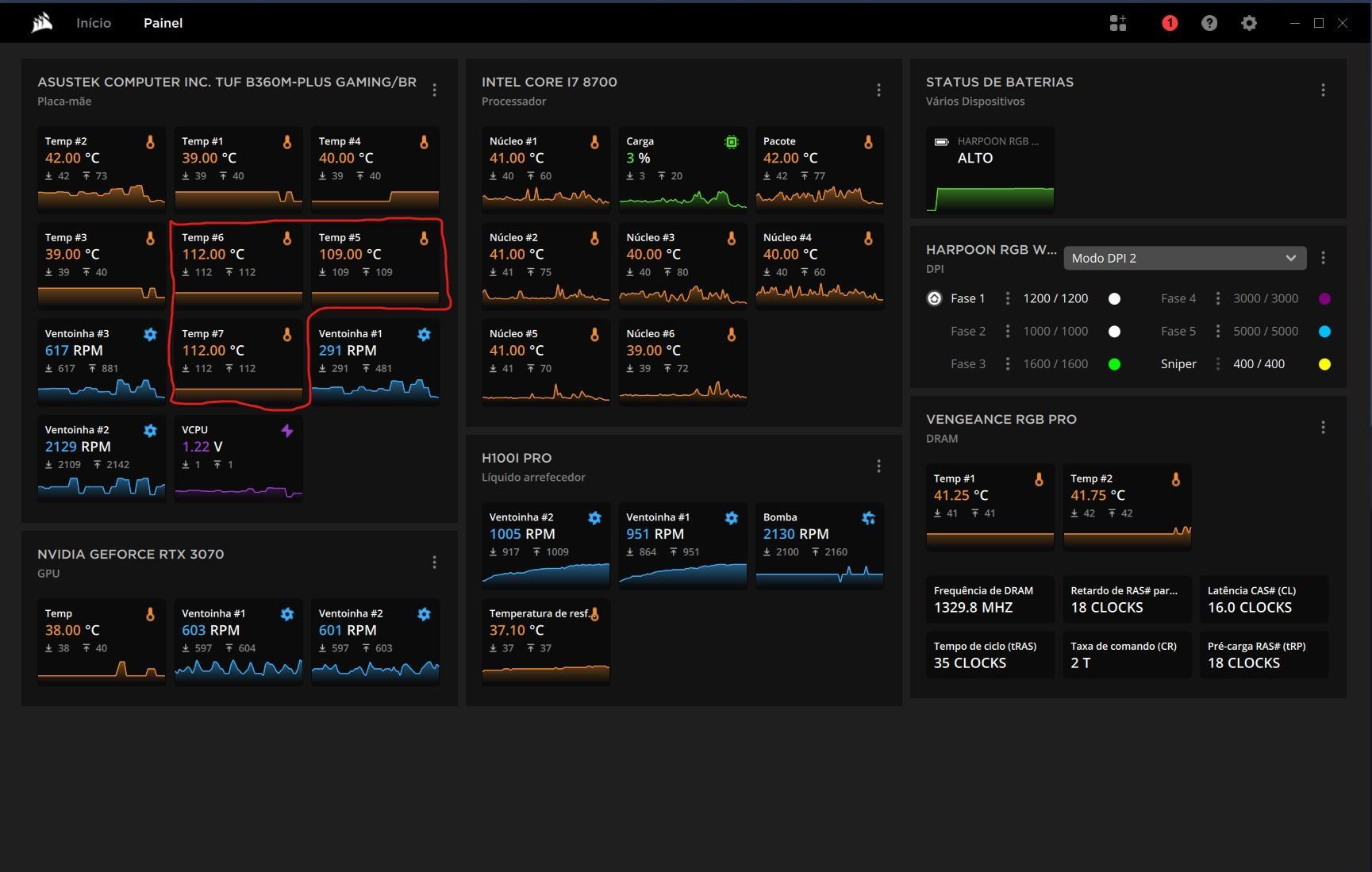Screen dimensions: 1372x872
Task: Click the motherboard Ventoinha #2 2129 RPM fan icon
Action: (150, 430)
